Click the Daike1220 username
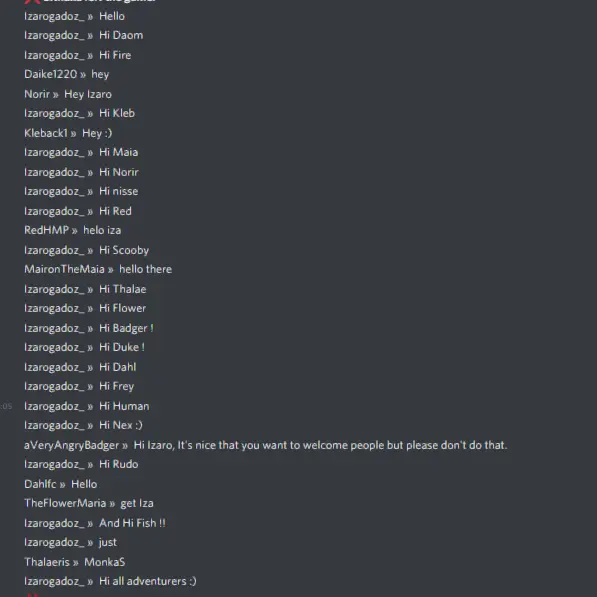 51,74
